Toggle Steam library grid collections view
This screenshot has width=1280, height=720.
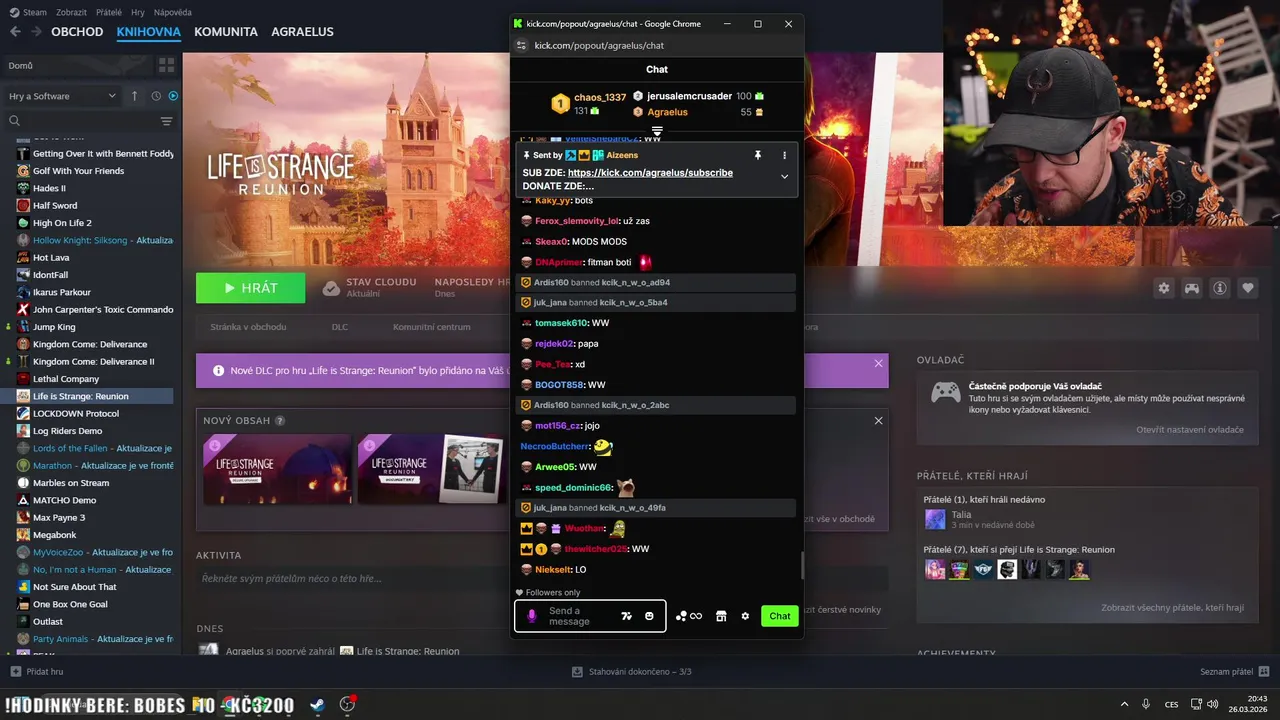166,65
